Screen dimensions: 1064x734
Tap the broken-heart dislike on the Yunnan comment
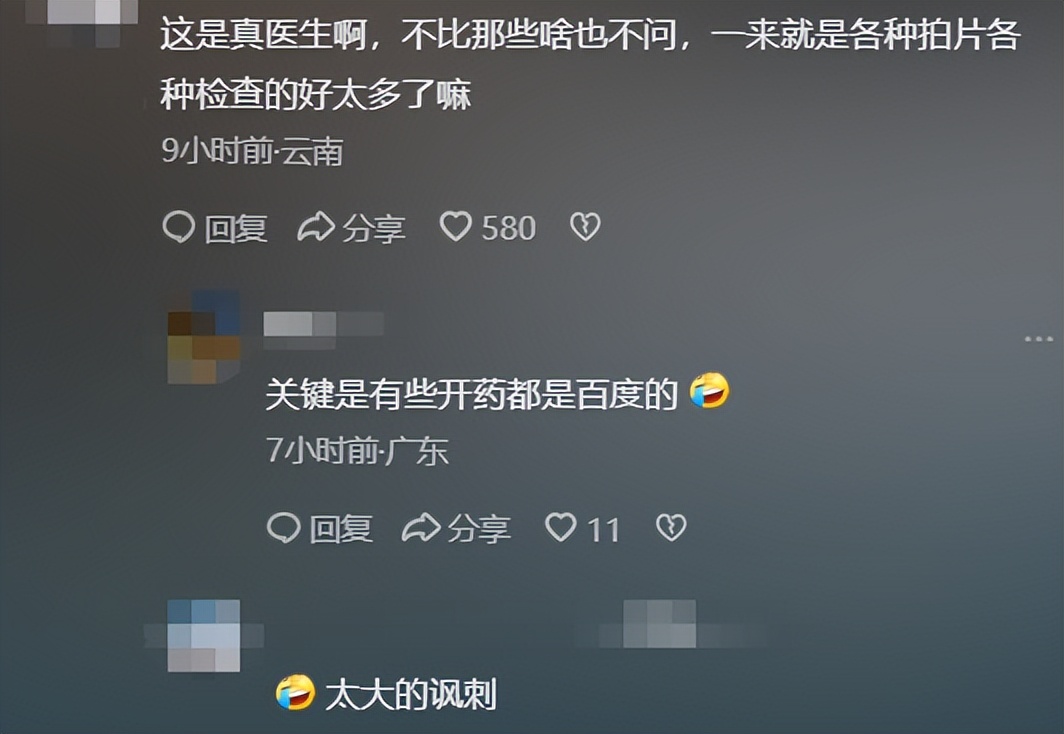(x=585, y=227)
